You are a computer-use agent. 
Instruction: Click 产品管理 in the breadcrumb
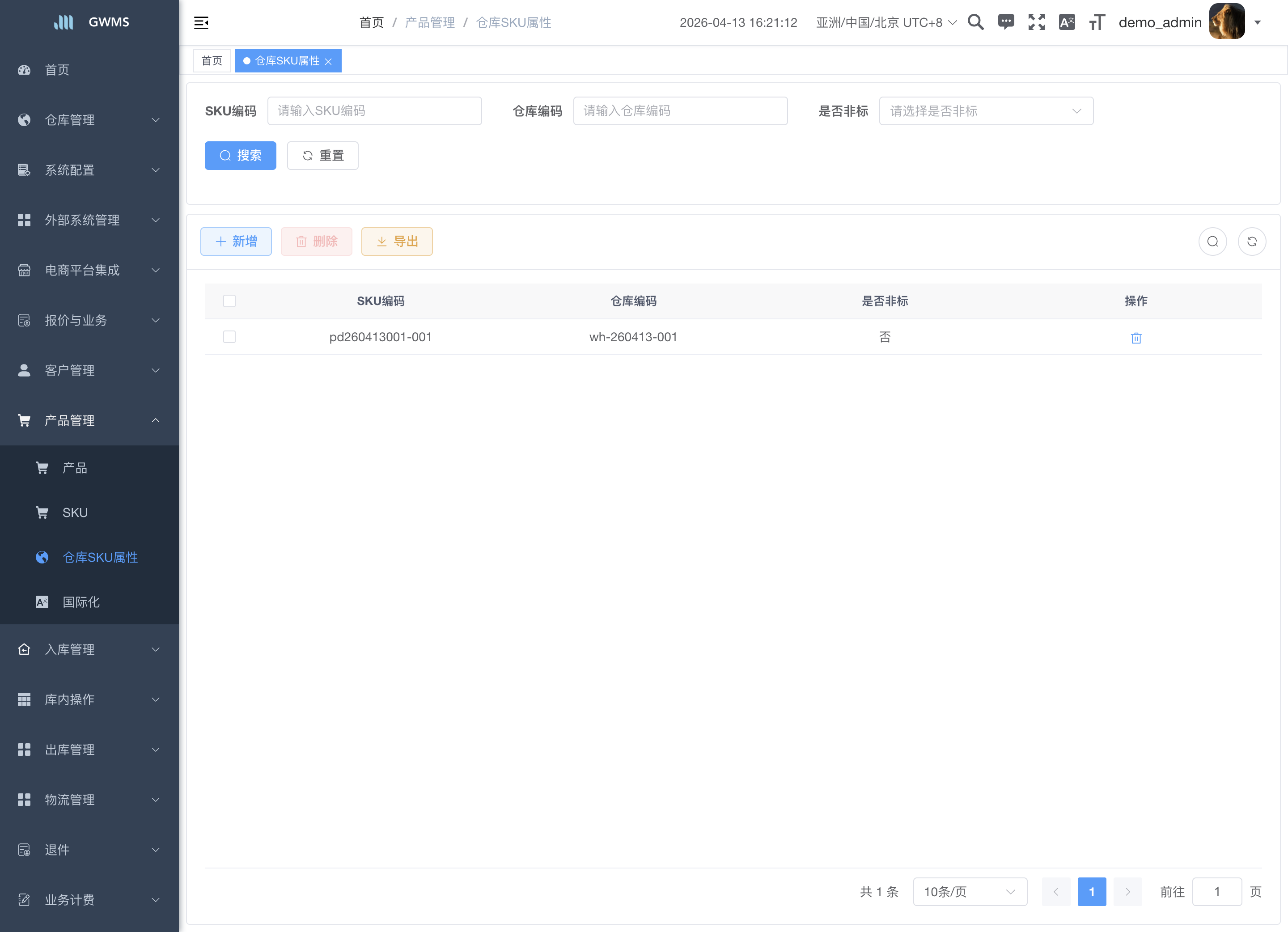tap(430, 23)
